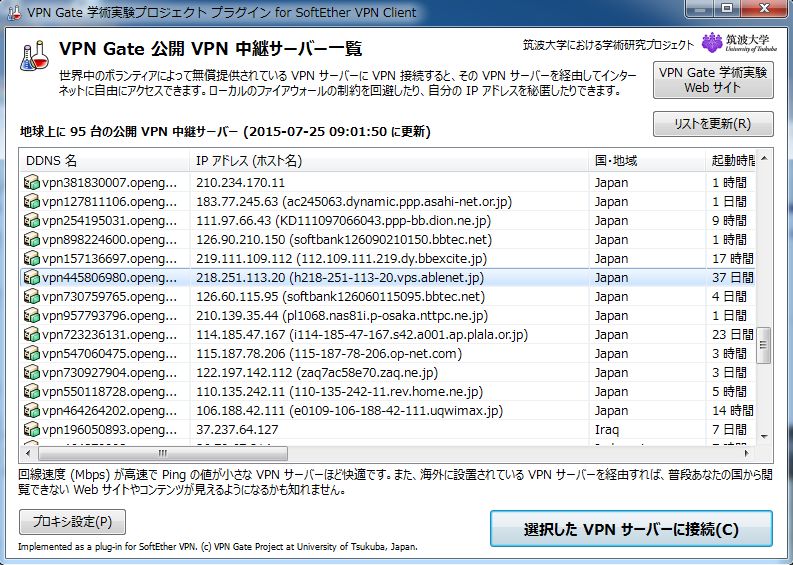Viewport: 793px width, 565px height.
Task: Open VPN Gate 学術実験 Web サイト
Action: [713, 80]
